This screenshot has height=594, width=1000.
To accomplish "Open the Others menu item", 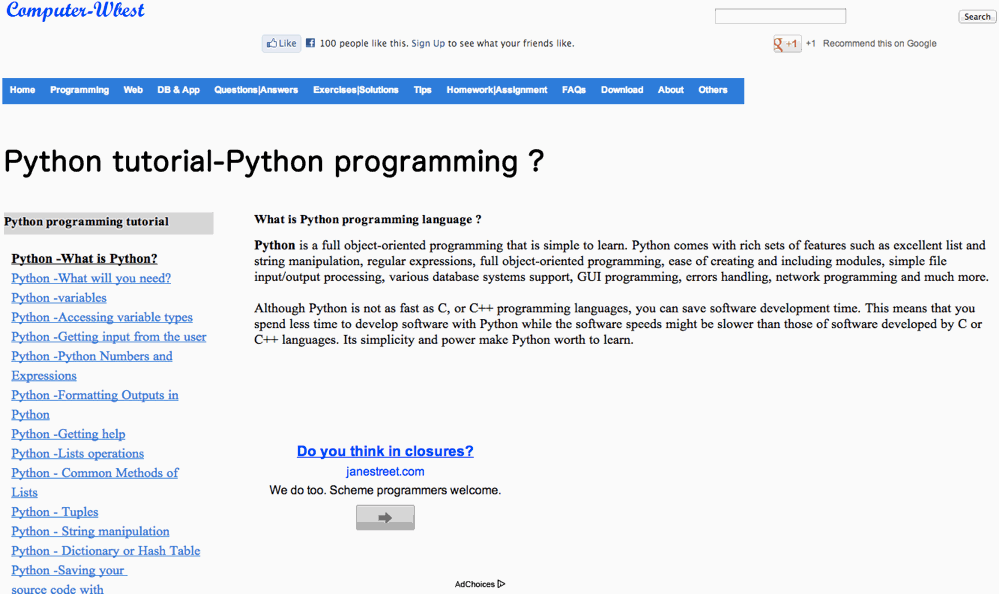I will 713,90.
